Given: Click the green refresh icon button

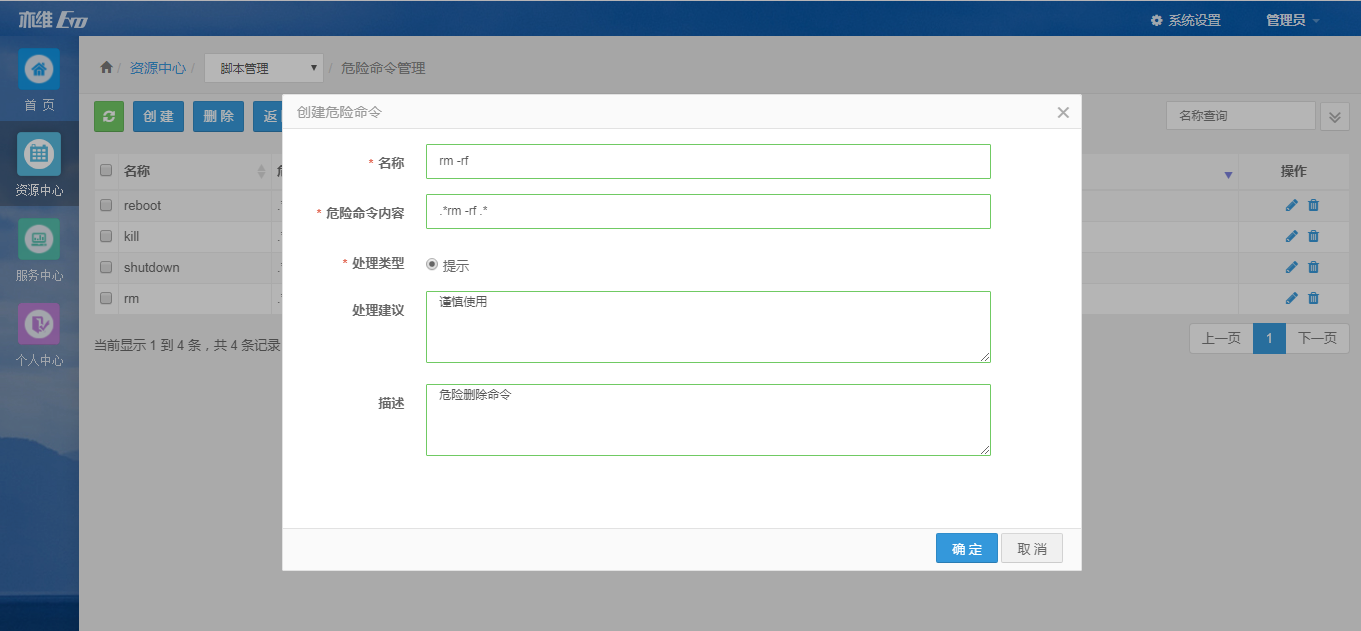Looking at the screenshot, I should 108,116.
